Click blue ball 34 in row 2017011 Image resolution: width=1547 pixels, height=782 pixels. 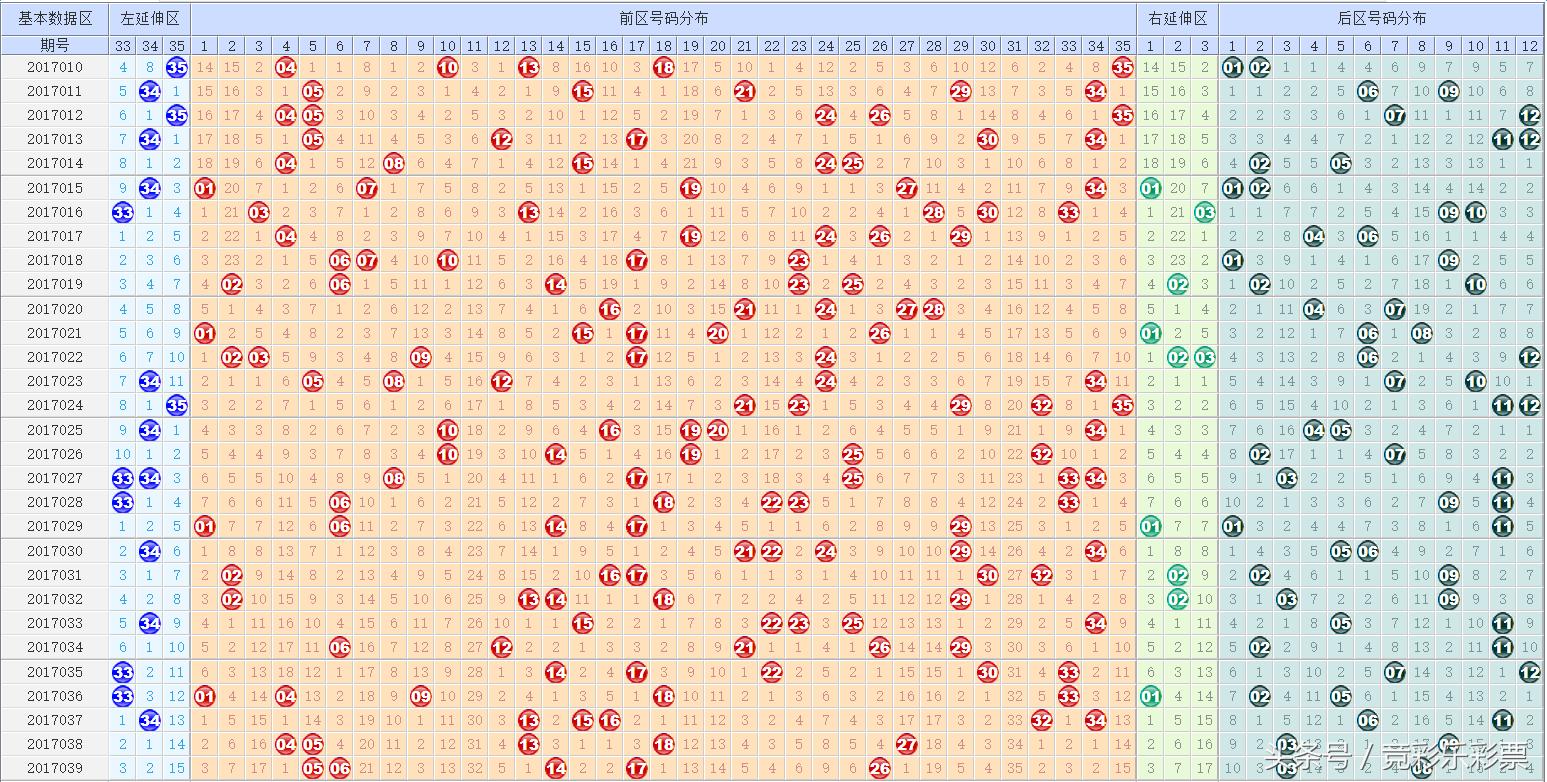(150, 92)
